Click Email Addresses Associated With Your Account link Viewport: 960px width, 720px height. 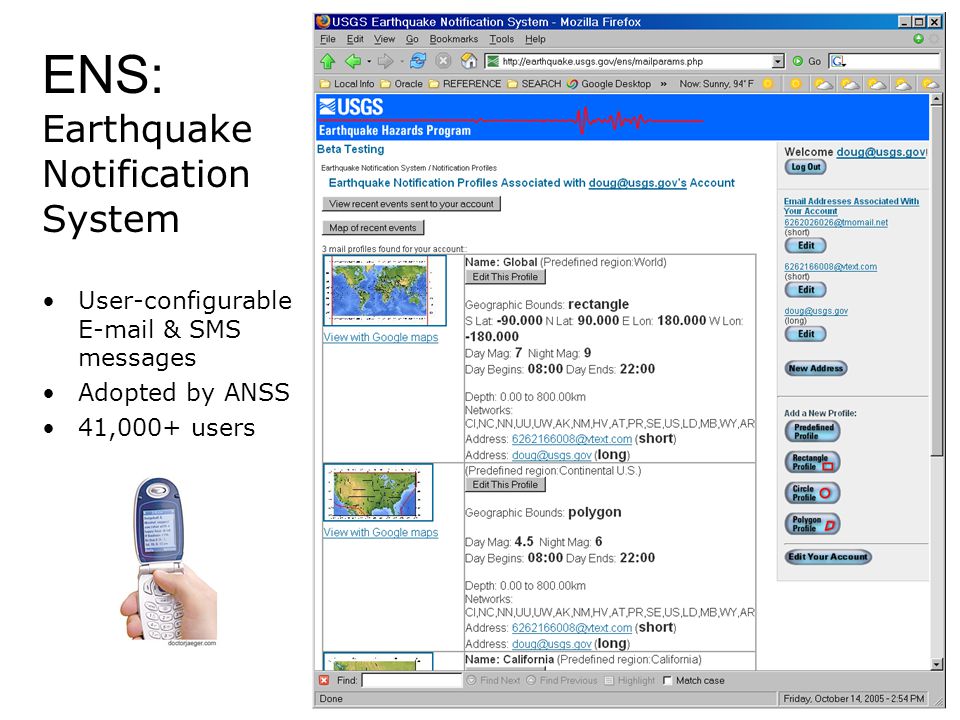851,206
